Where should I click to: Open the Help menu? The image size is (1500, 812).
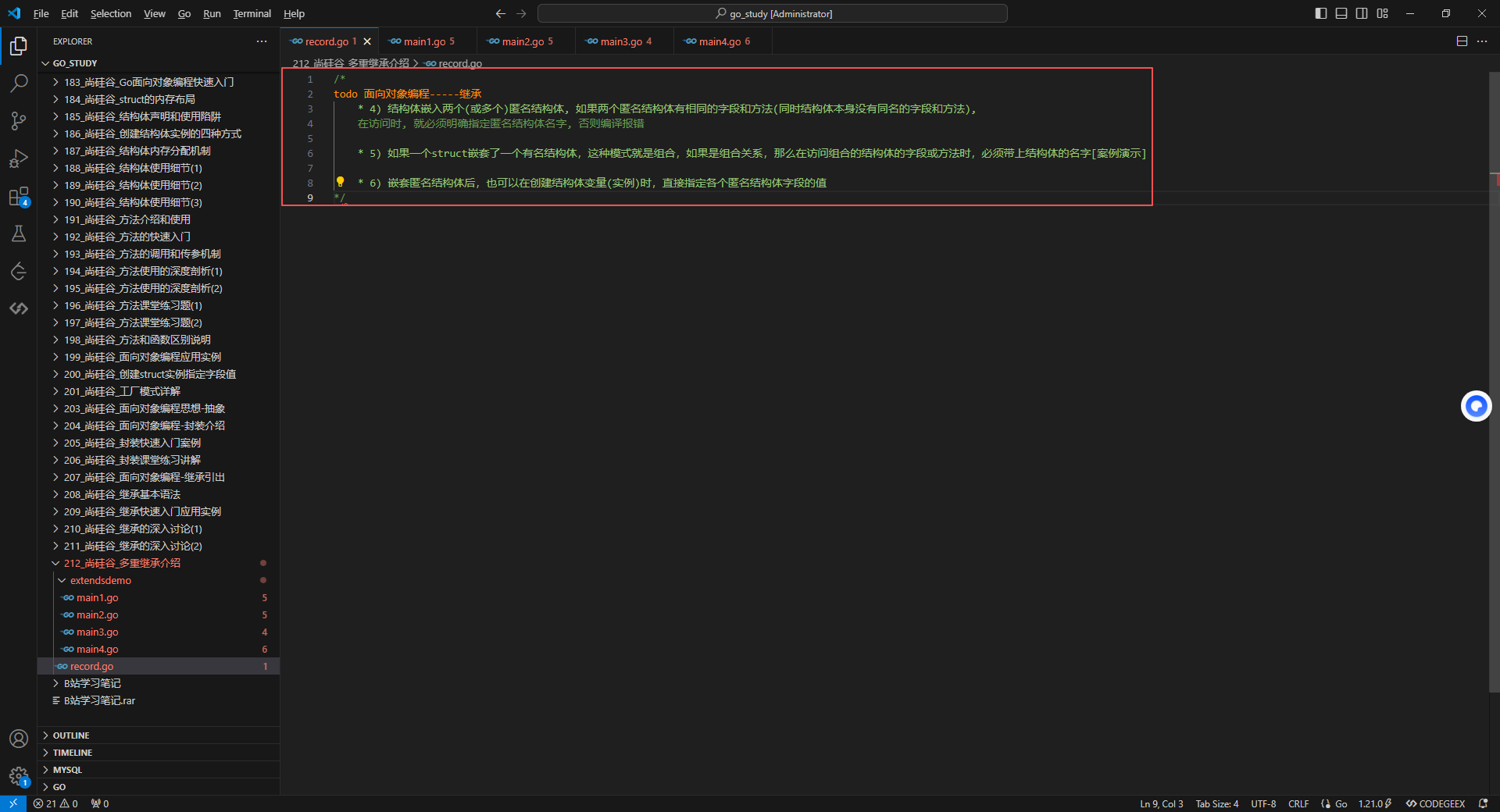coord(294,13)
